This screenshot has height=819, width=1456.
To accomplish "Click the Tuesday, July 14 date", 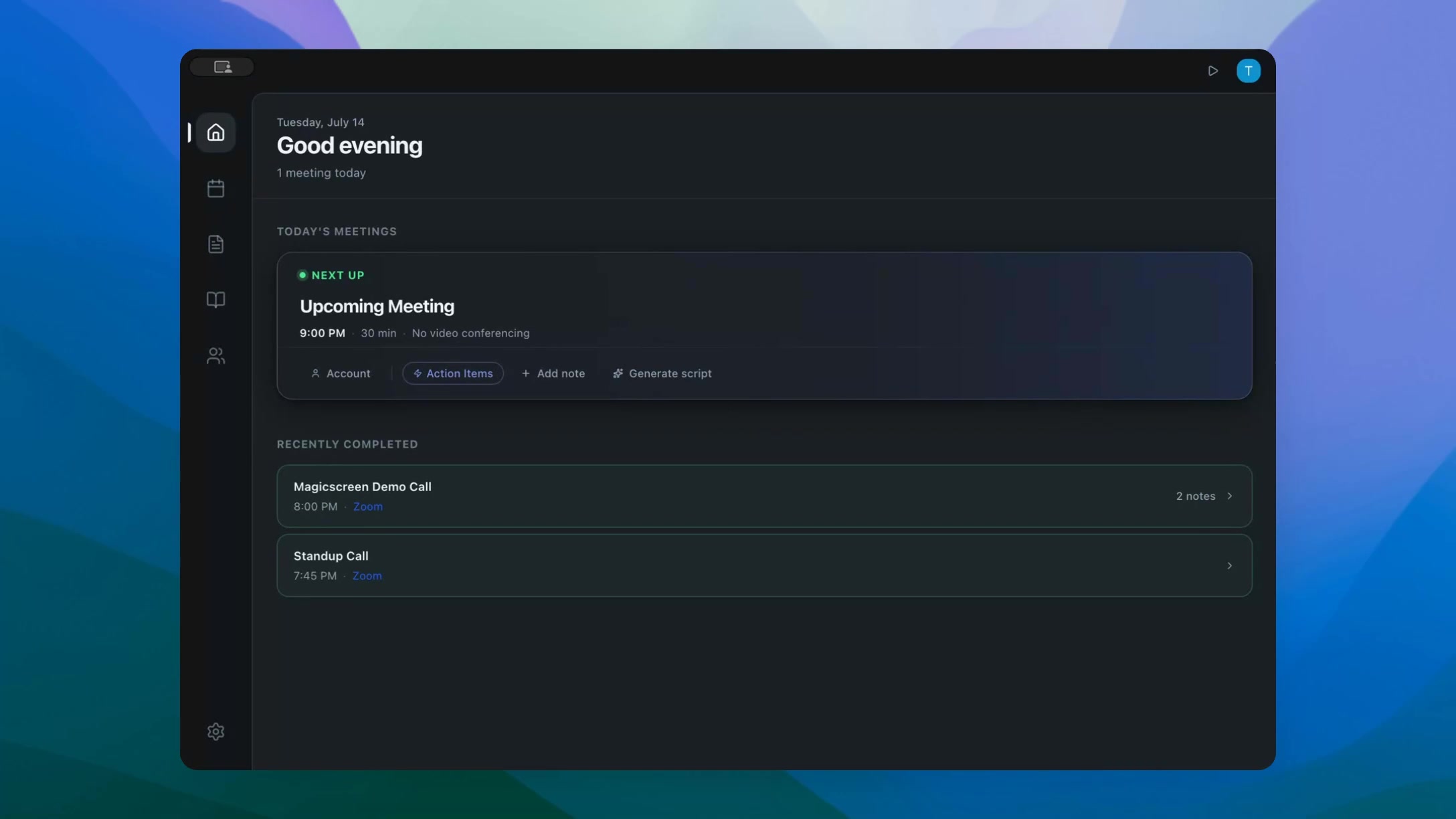I will [321, 122].
